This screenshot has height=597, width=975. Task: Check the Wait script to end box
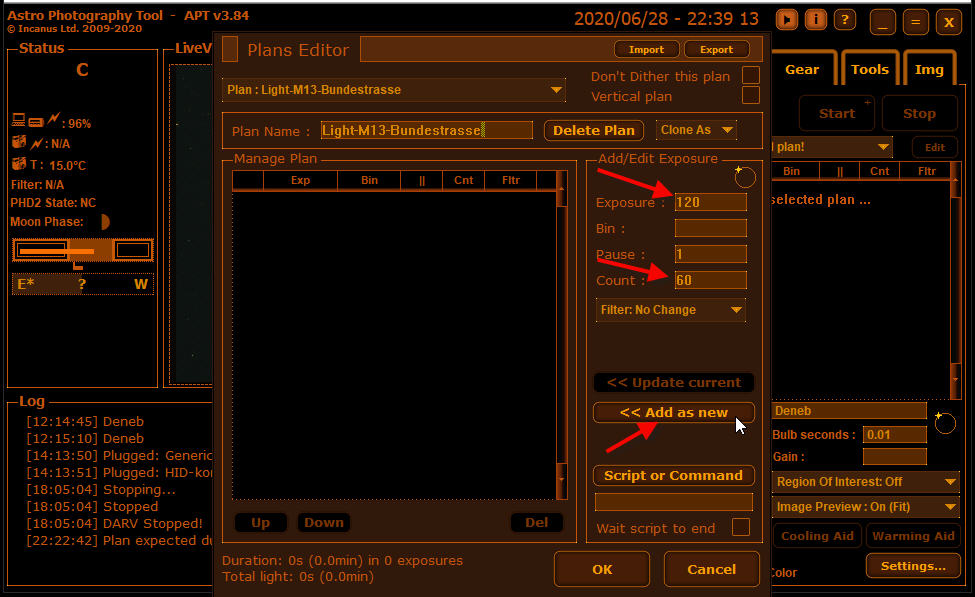tap(741, 527)
